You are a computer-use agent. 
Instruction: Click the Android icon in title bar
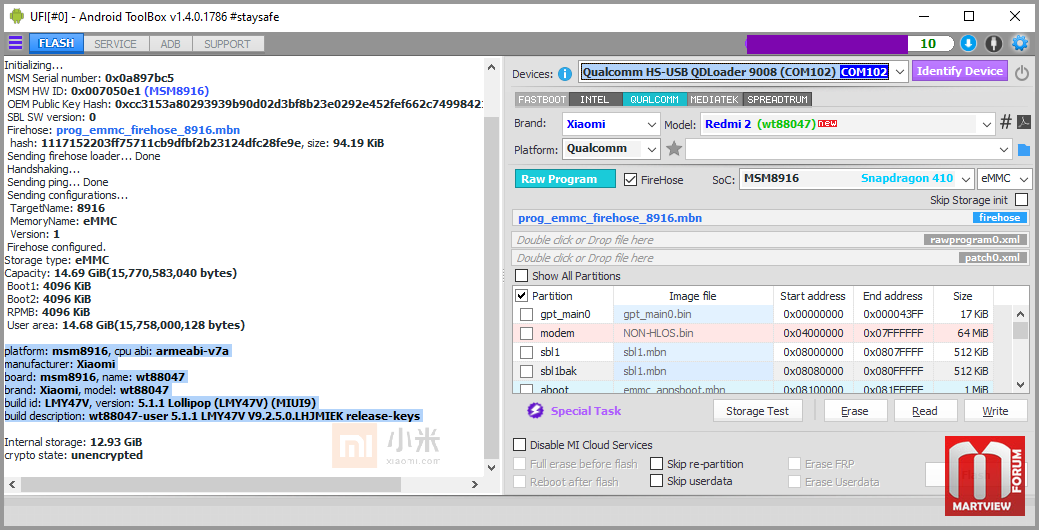click(17, 16)
